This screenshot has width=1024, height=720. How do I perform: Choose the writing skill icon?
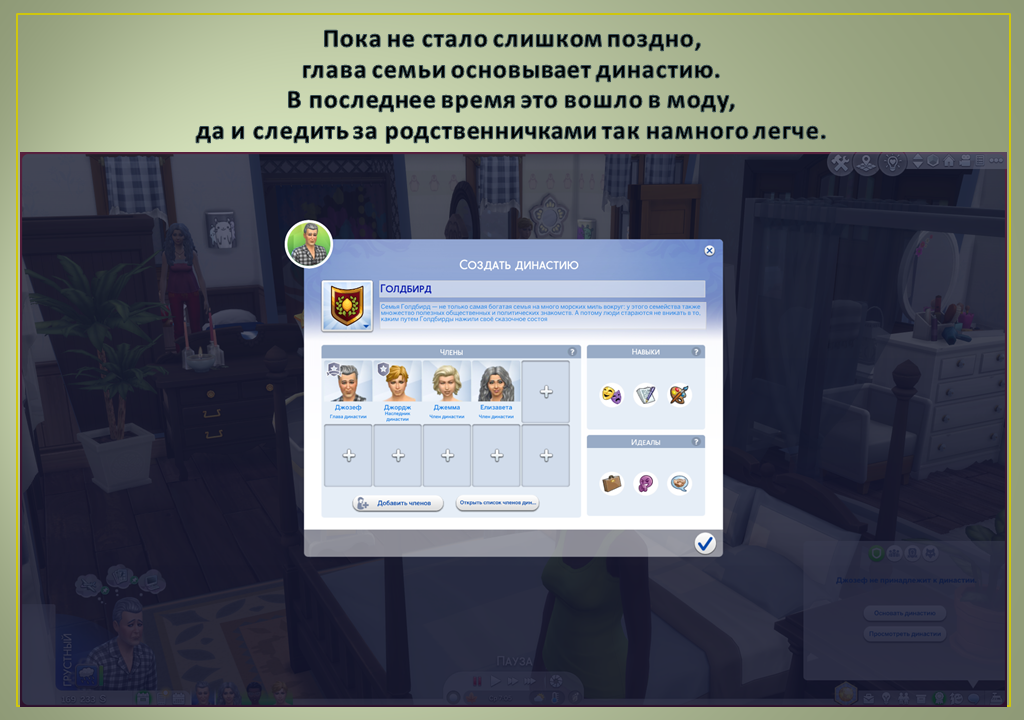[646, 395]
